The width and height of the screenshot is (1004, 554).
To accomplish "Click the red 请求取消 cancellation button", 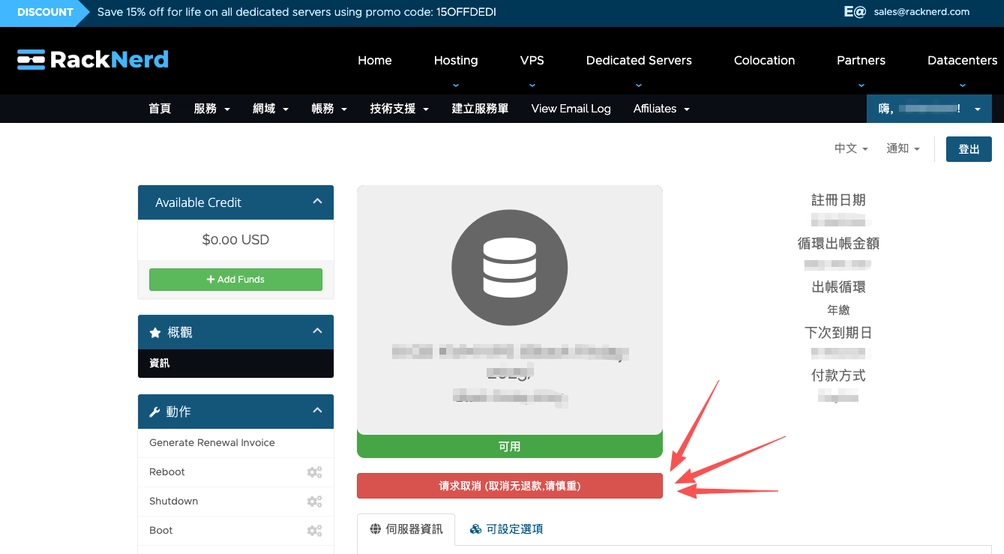I will [510, 486].
